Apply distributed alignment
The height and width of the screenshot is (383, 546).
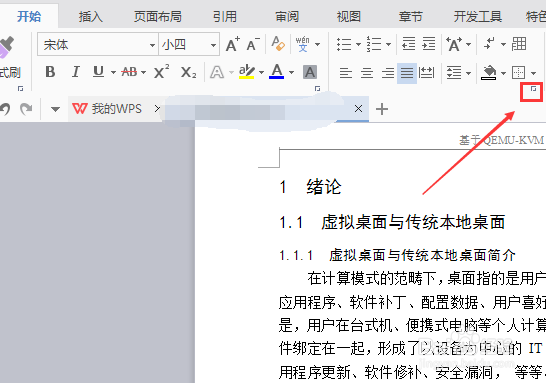[x=427, y=73]
